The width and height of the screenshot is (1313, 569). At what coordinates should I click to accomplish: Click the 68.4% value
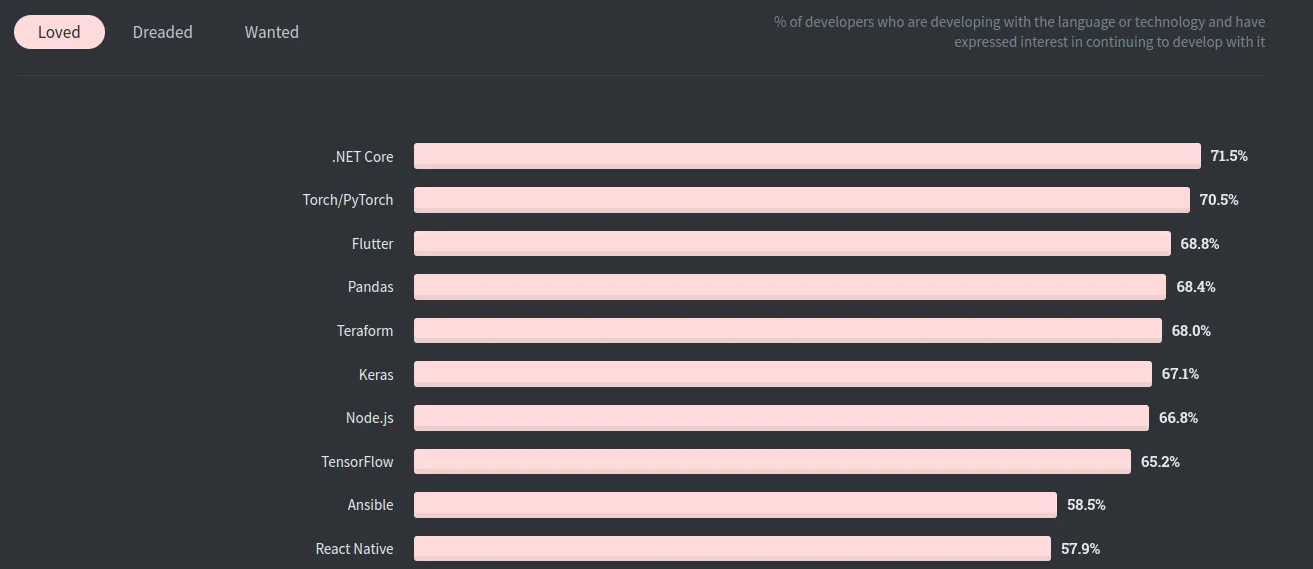tap(1196, 287)
